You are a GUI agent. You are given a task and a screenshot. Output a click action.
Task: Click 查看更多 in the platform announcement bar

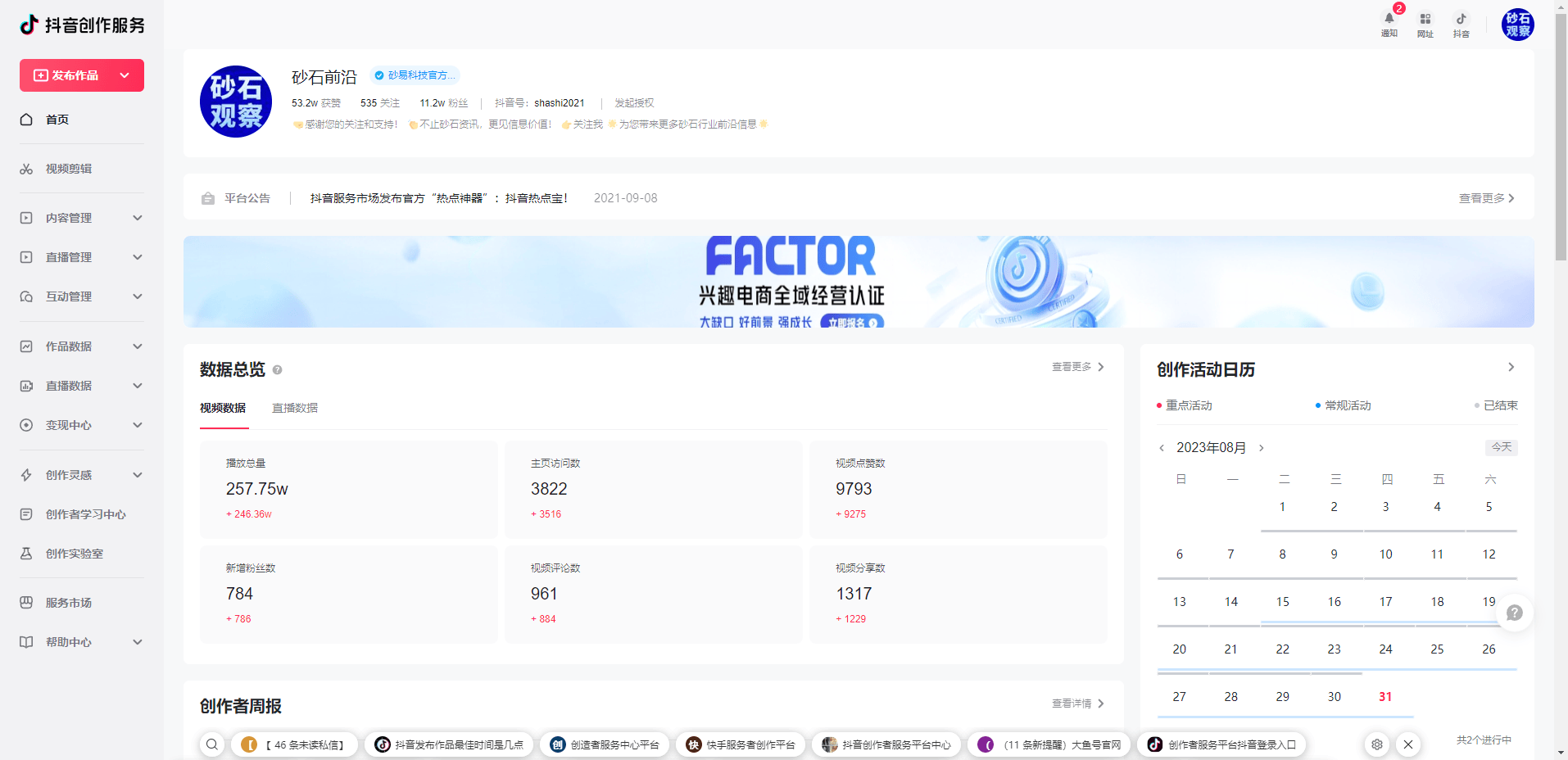(x=1486, y=198)
